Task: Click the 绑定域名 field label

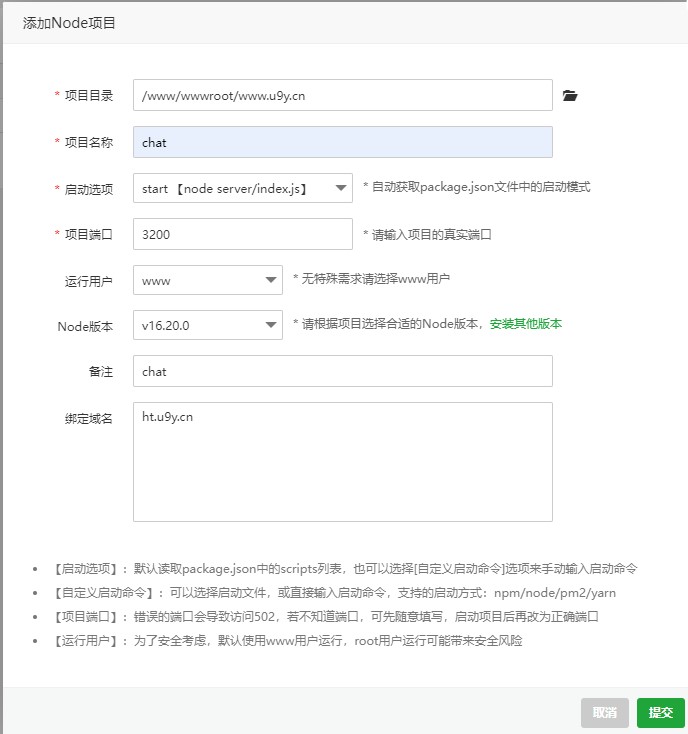Action: click(88, 417)
